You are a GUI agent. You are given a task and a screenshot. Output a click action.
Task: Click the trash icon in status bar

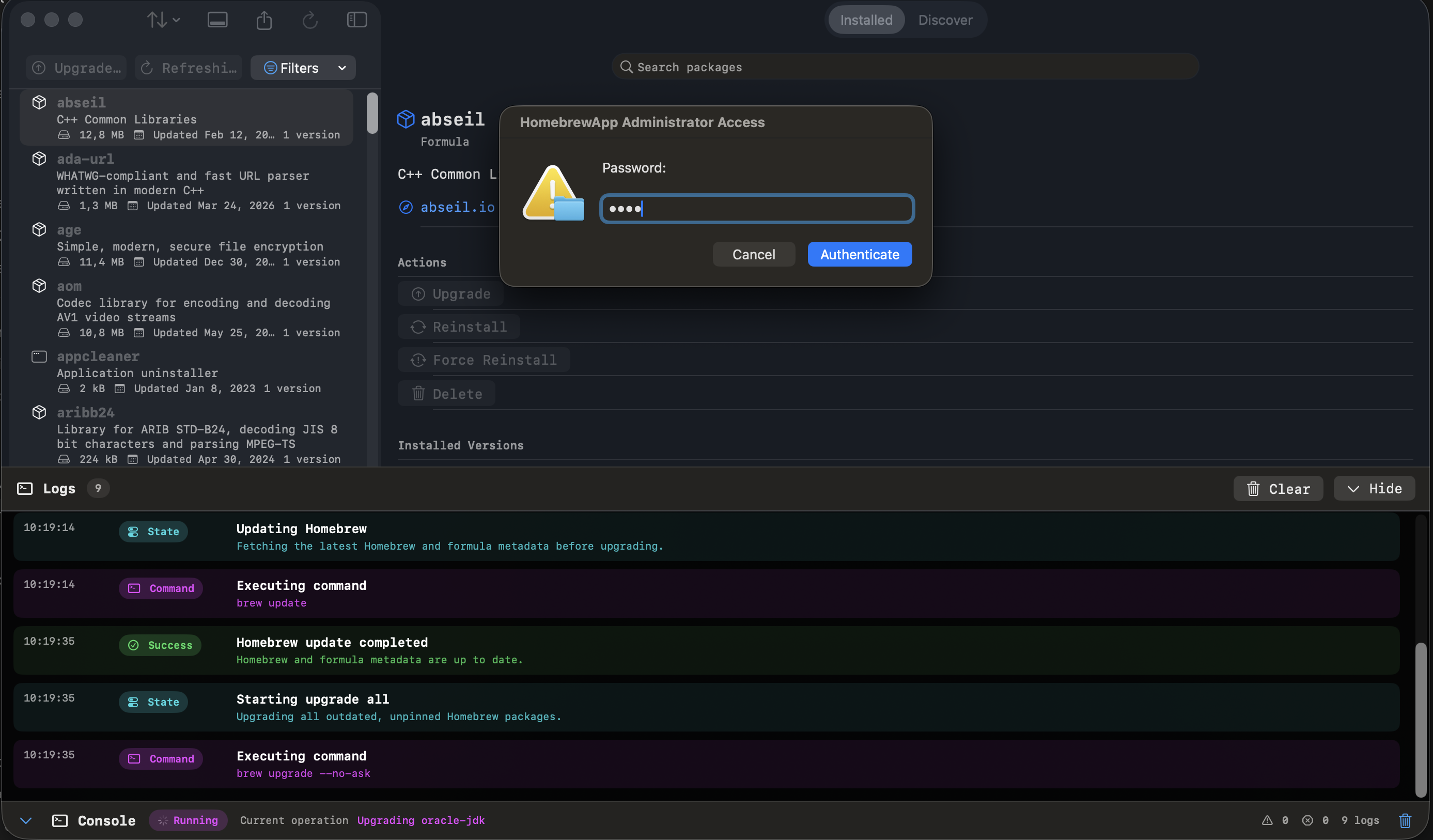click(1405, 820)
